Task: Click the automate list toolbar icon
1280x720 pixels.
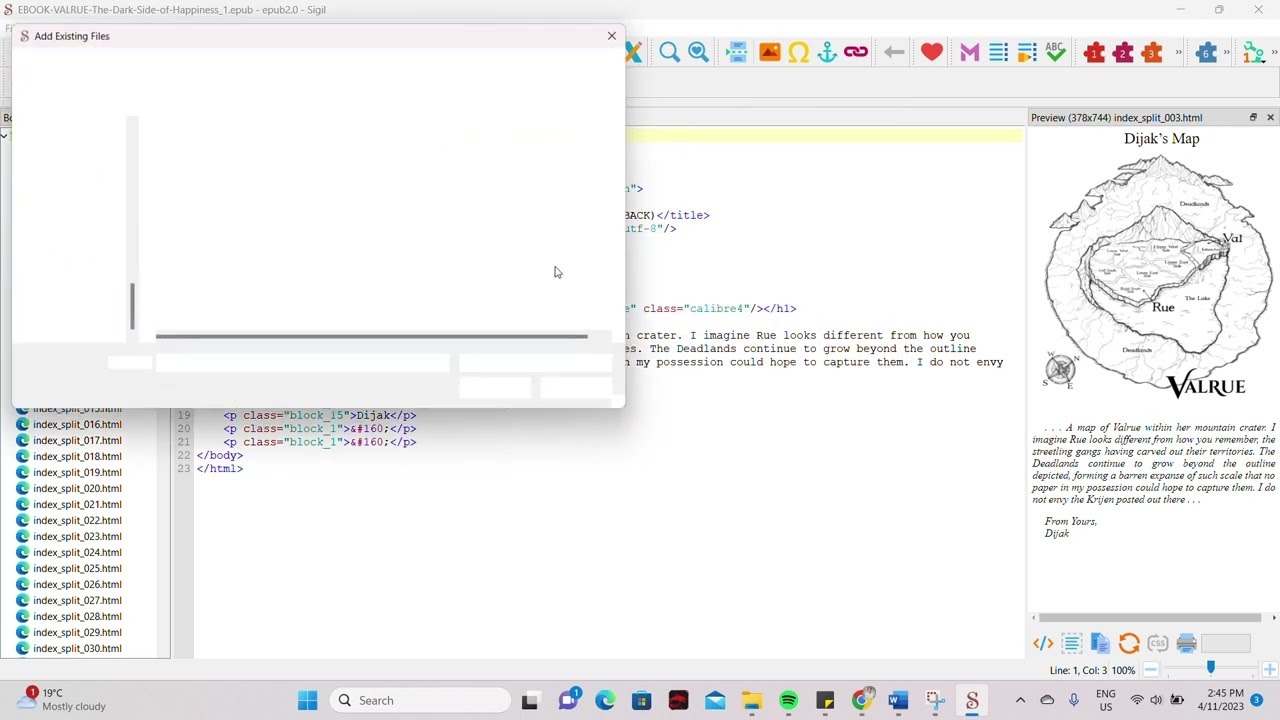Action: pyautogui.click(x=1252, y=52)
